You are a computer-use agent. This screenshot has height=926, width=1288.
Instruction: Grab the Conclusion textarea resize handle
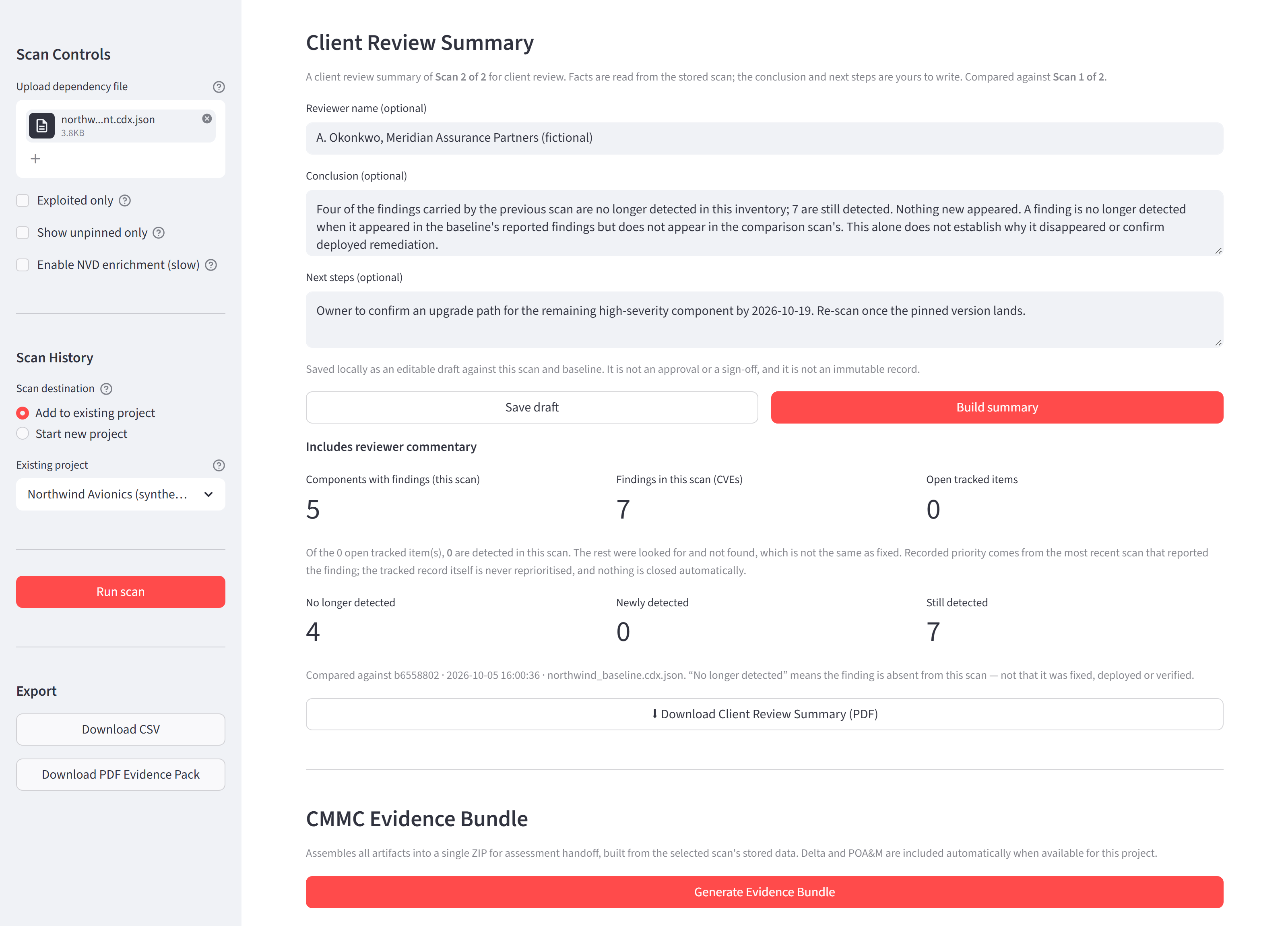pos(1218,250)
